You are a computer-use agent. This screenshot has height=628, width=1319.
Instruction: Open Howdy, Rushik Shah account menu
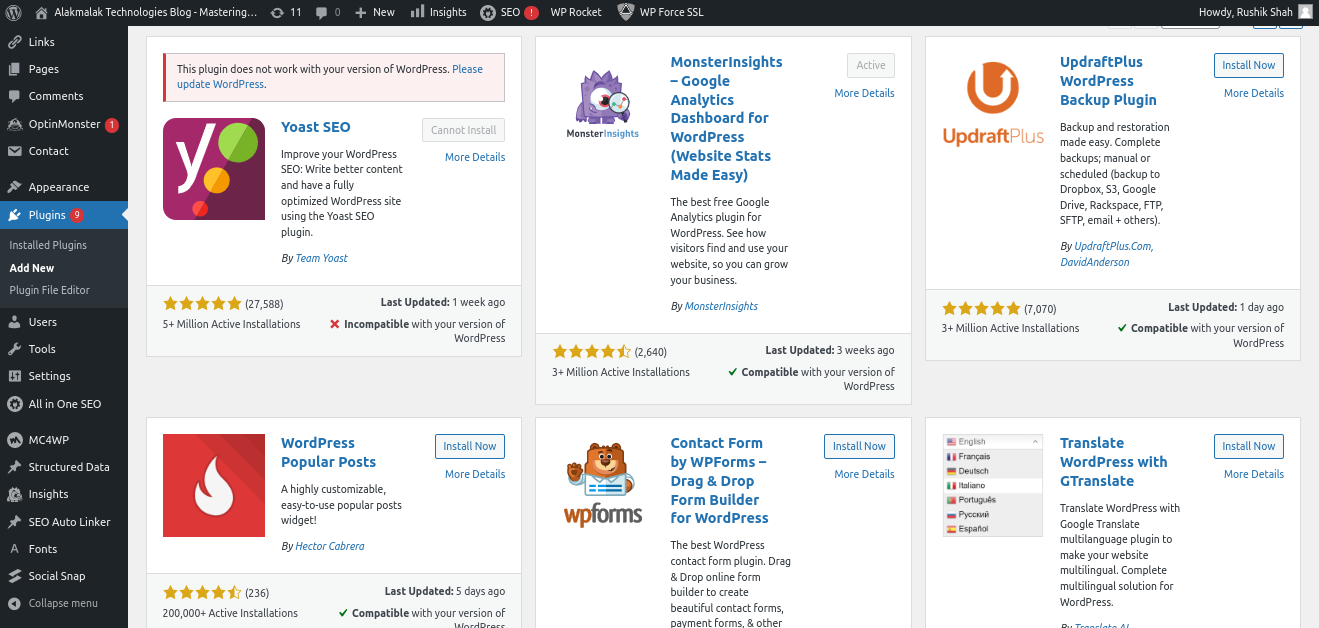pyautogui.click(x=1255, y=12)
